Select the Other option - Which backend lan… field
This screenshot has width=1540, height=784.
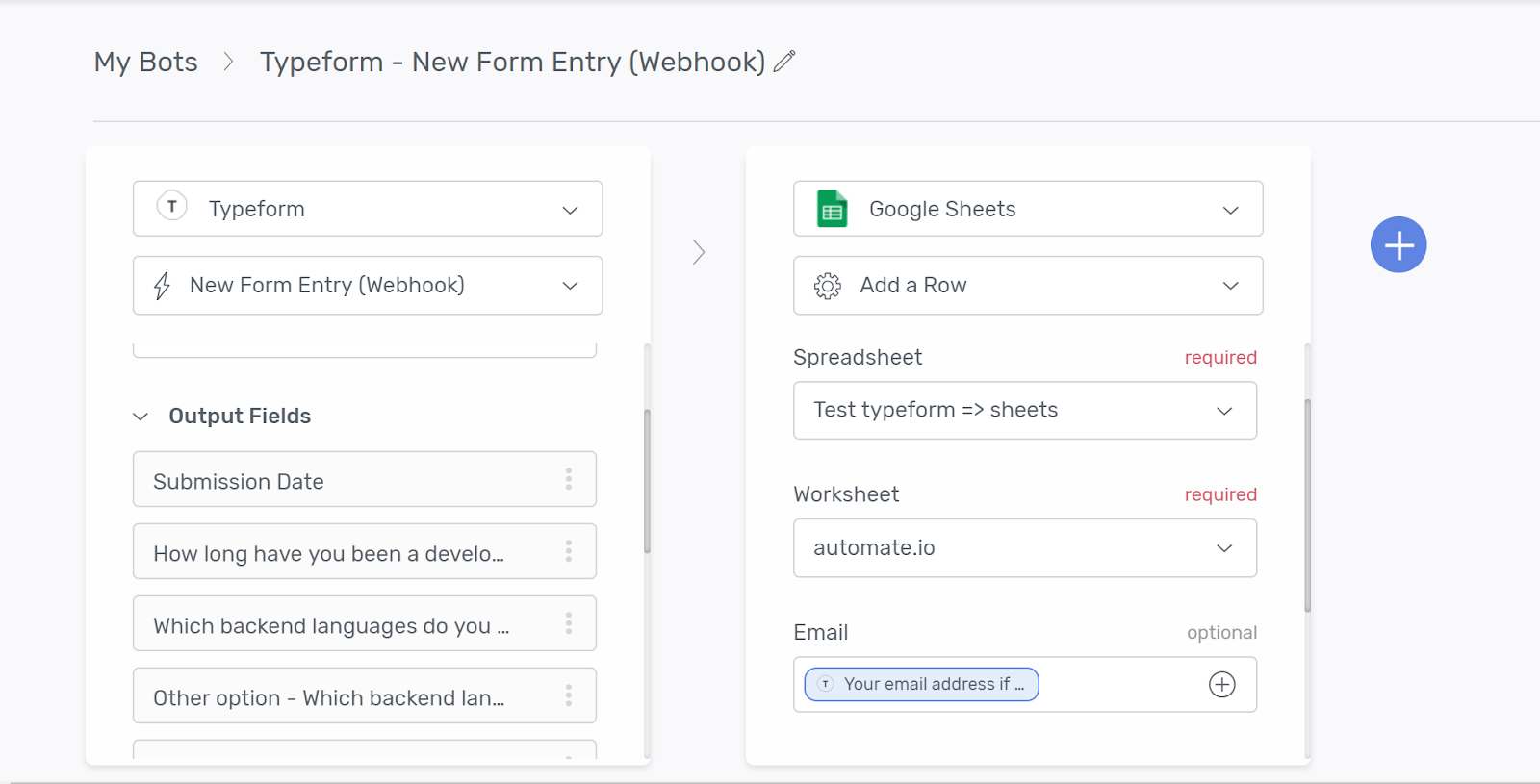tap(365, 695)
